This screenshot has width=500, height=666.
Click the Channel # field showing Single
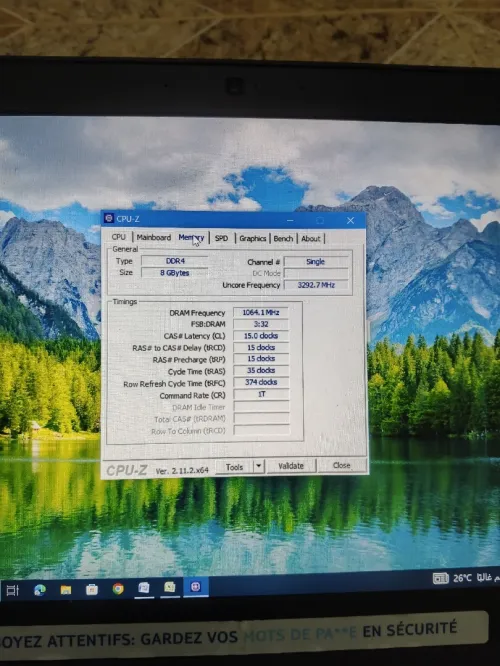coord(316,262)
